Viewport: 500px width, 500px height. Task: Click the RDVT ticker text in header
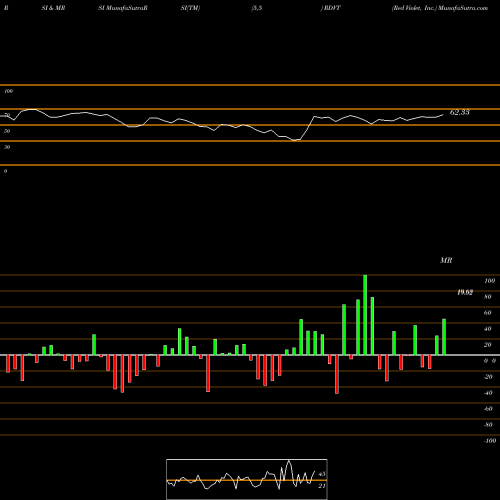coord(332,8)
